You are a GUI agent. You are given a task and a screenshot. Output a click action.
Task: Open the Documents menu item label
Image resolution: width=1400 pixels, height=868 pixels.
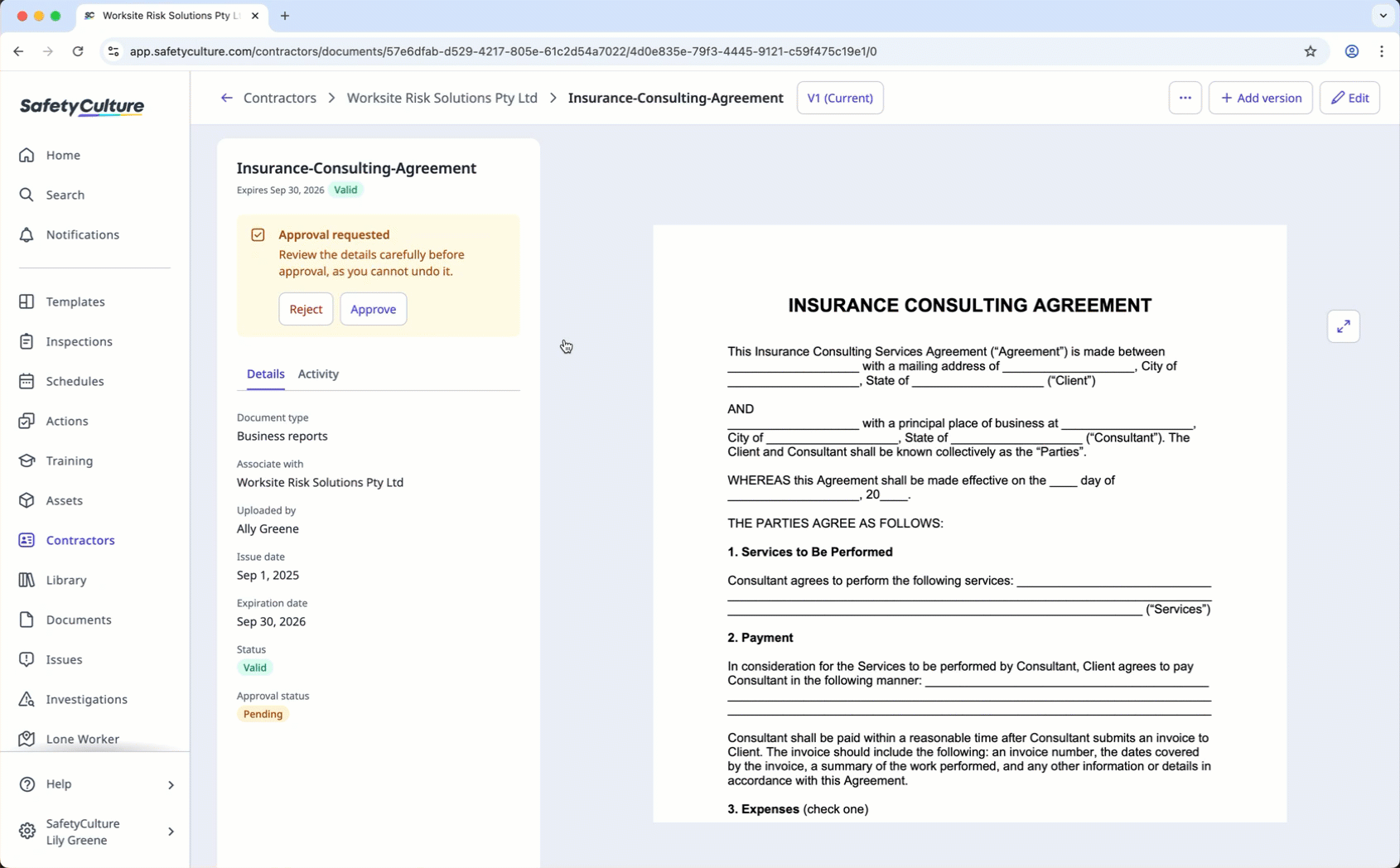point(79,620)
